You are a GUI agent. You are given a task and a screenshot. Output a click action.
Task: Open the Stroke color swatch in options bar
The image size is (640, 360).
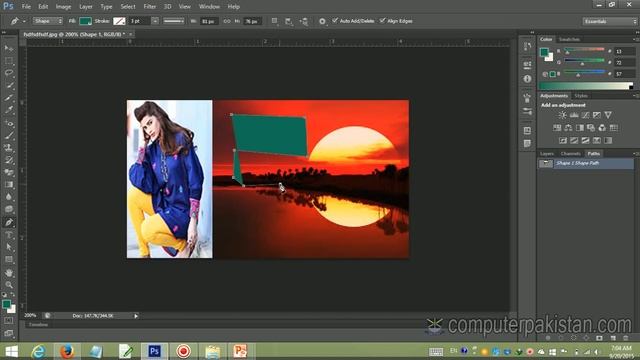119,21
